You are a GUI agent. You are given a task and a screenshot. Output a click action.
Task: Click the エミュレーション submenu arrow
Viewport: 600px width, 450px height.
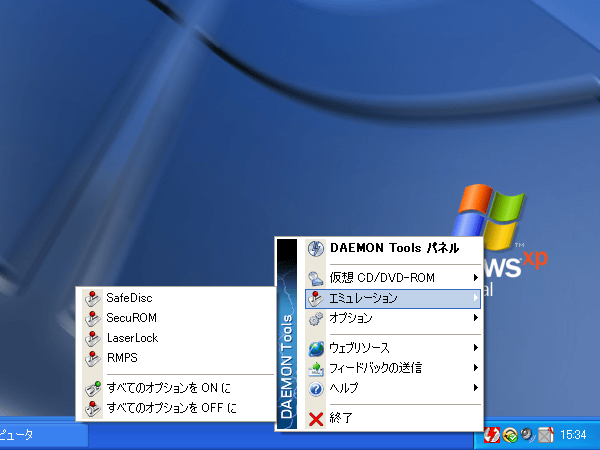point(476,297)
